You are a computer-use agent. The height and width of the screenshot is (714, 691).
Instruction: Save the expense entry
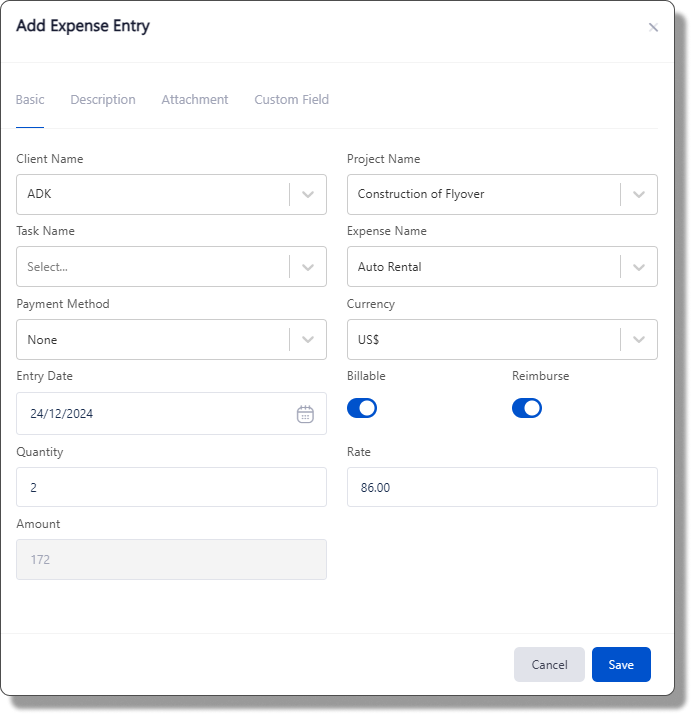pyautogui.click(x=621, y=664)
